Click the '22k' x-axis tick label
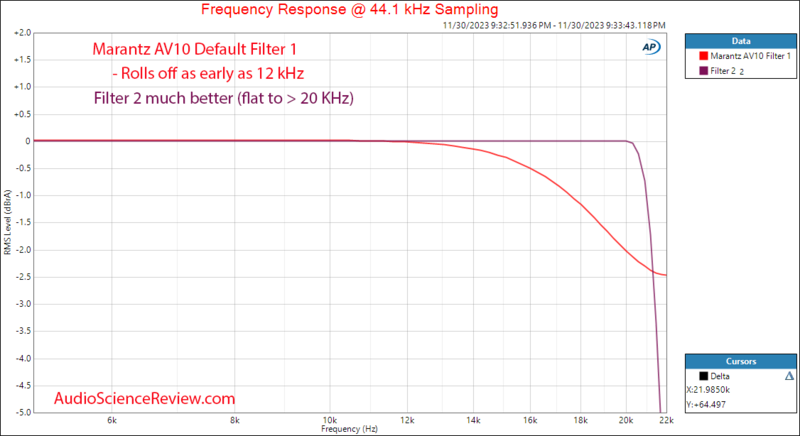The image size is (800, 436). pyautogui.click(x=666, y=421)
